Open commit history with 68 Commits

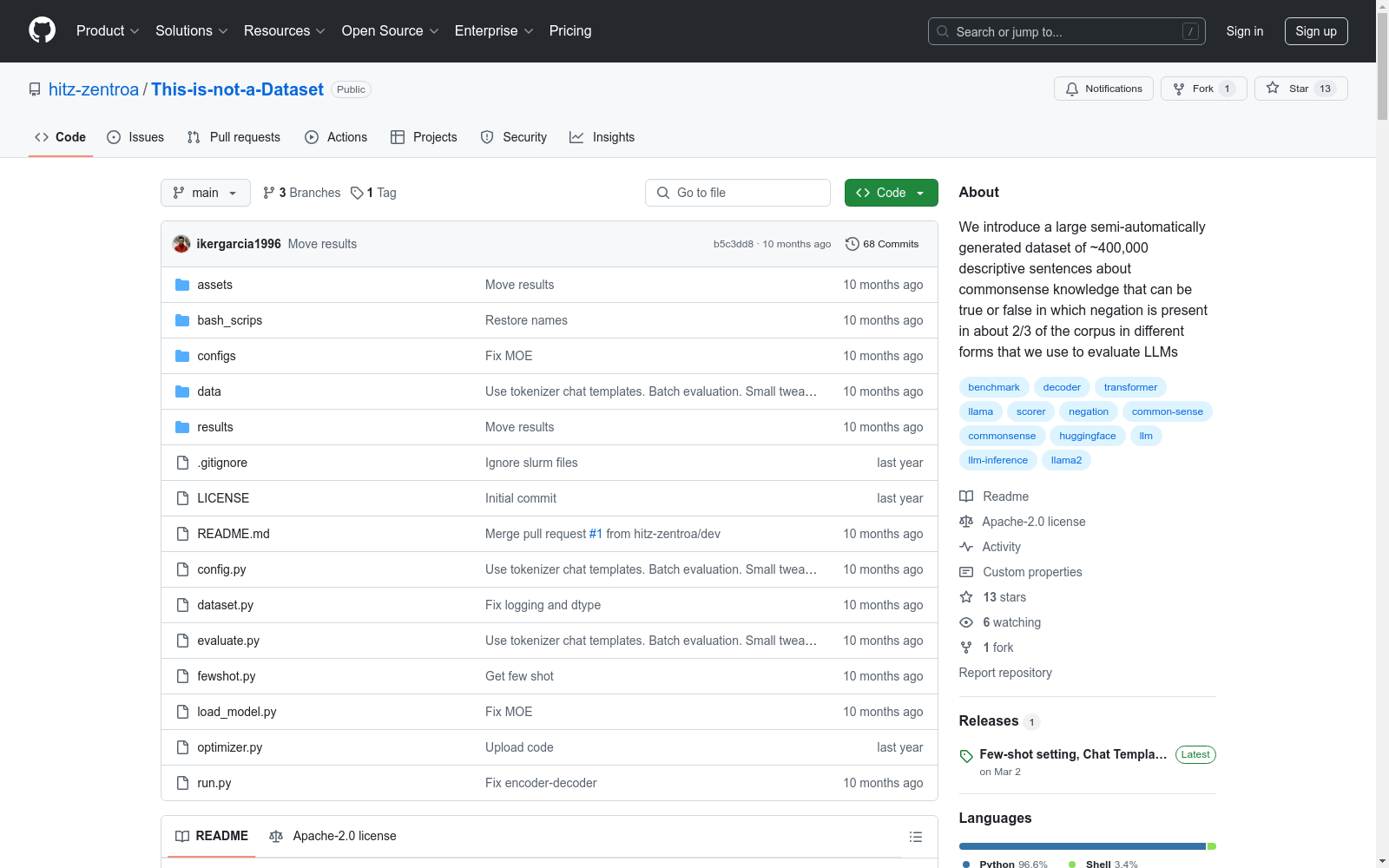tap(882, 244)
